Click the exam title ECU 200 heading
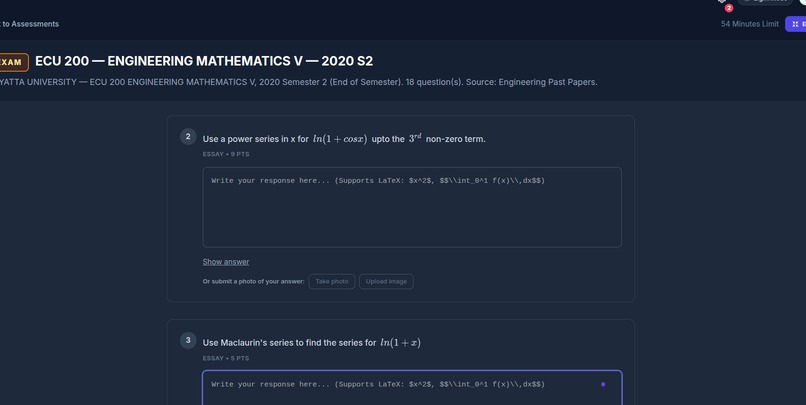806x405 pixels. 204,61
